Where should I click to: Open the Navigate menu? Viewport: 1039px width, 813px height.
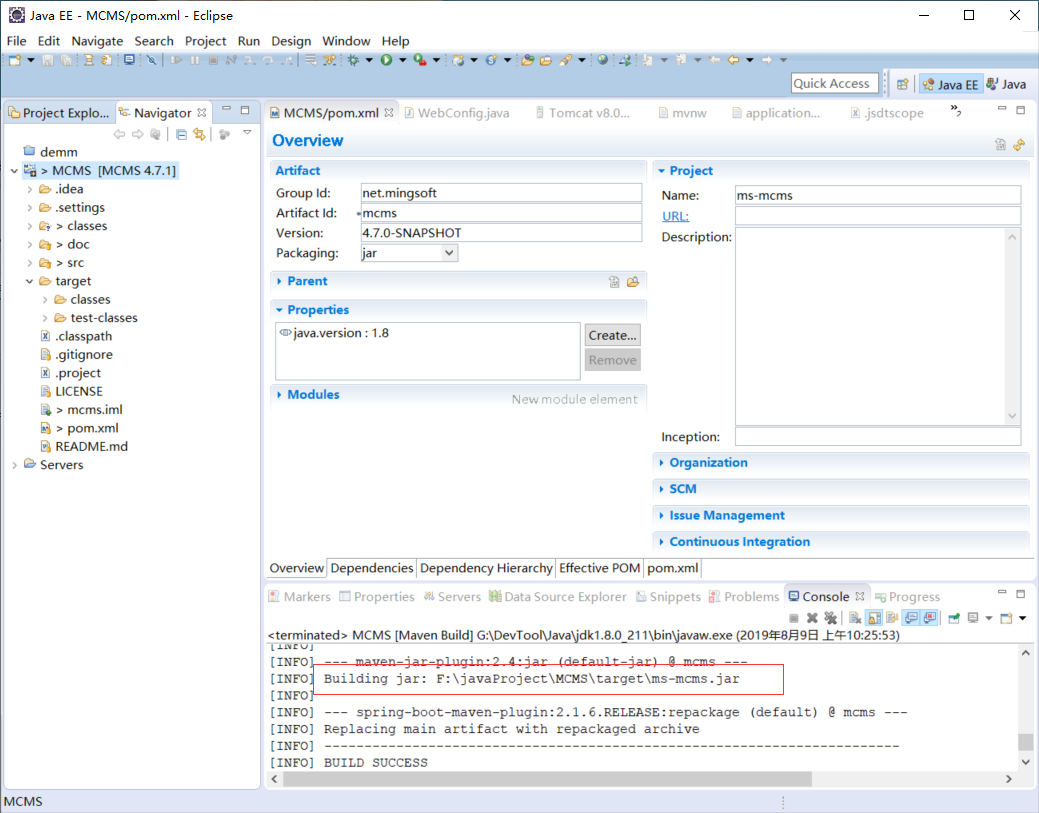(97, 41)
